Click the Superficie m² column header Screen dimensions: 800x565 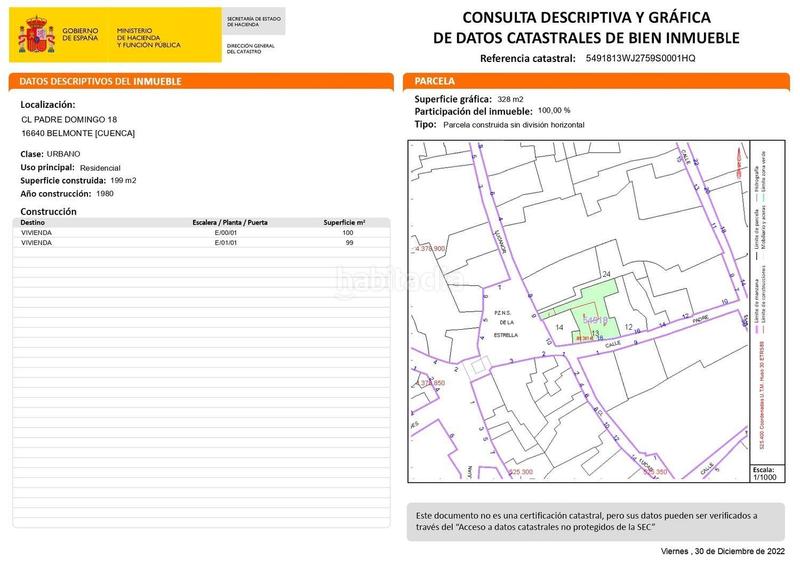point(345,222)
